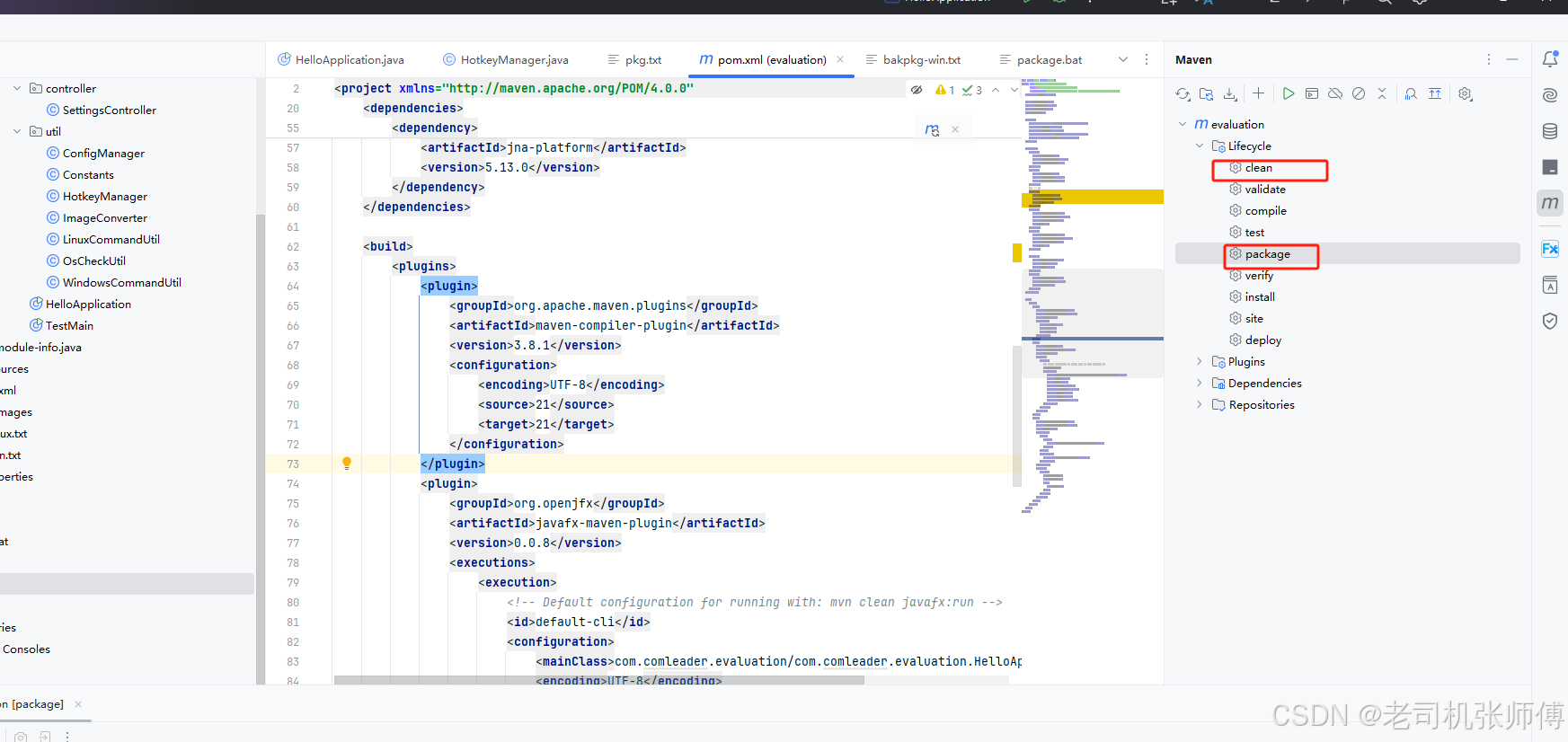Viewport: 1568px width, 742px height.
Task: Switch to HotkeyManager.java tab
Action: (x=507, y=60)
